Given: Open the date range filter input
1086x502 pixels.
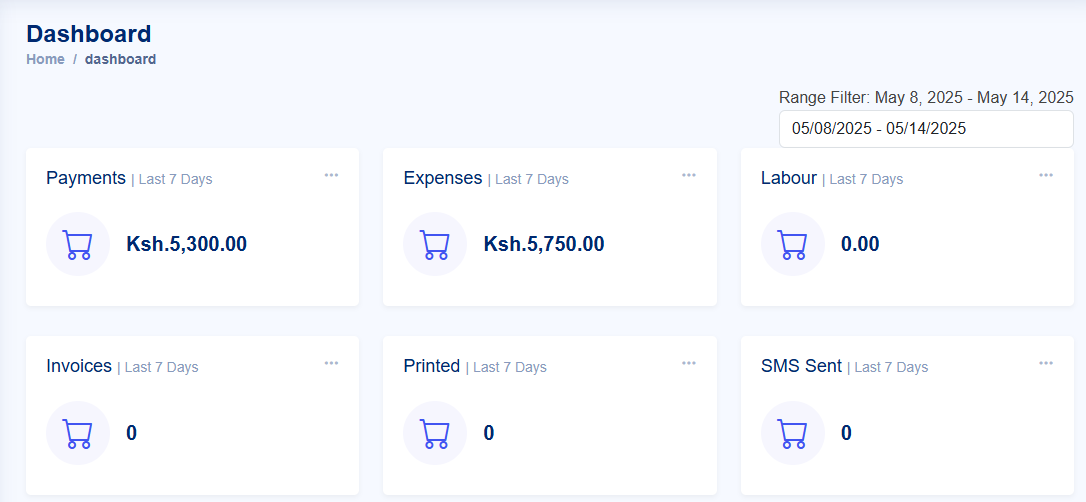Looking at the screenshot, I should 926,129.
